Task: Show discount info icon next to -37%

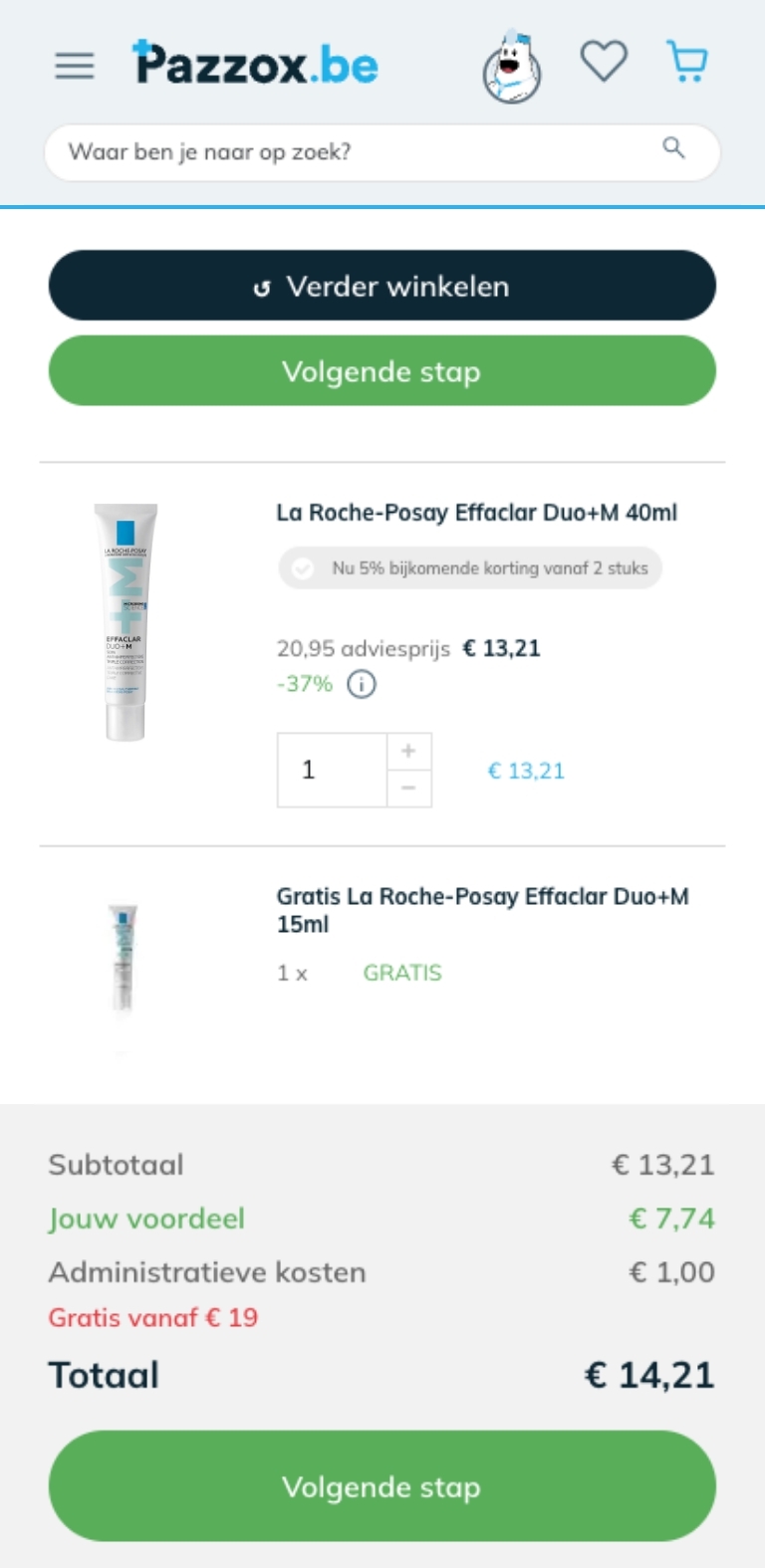Action: 362,684
